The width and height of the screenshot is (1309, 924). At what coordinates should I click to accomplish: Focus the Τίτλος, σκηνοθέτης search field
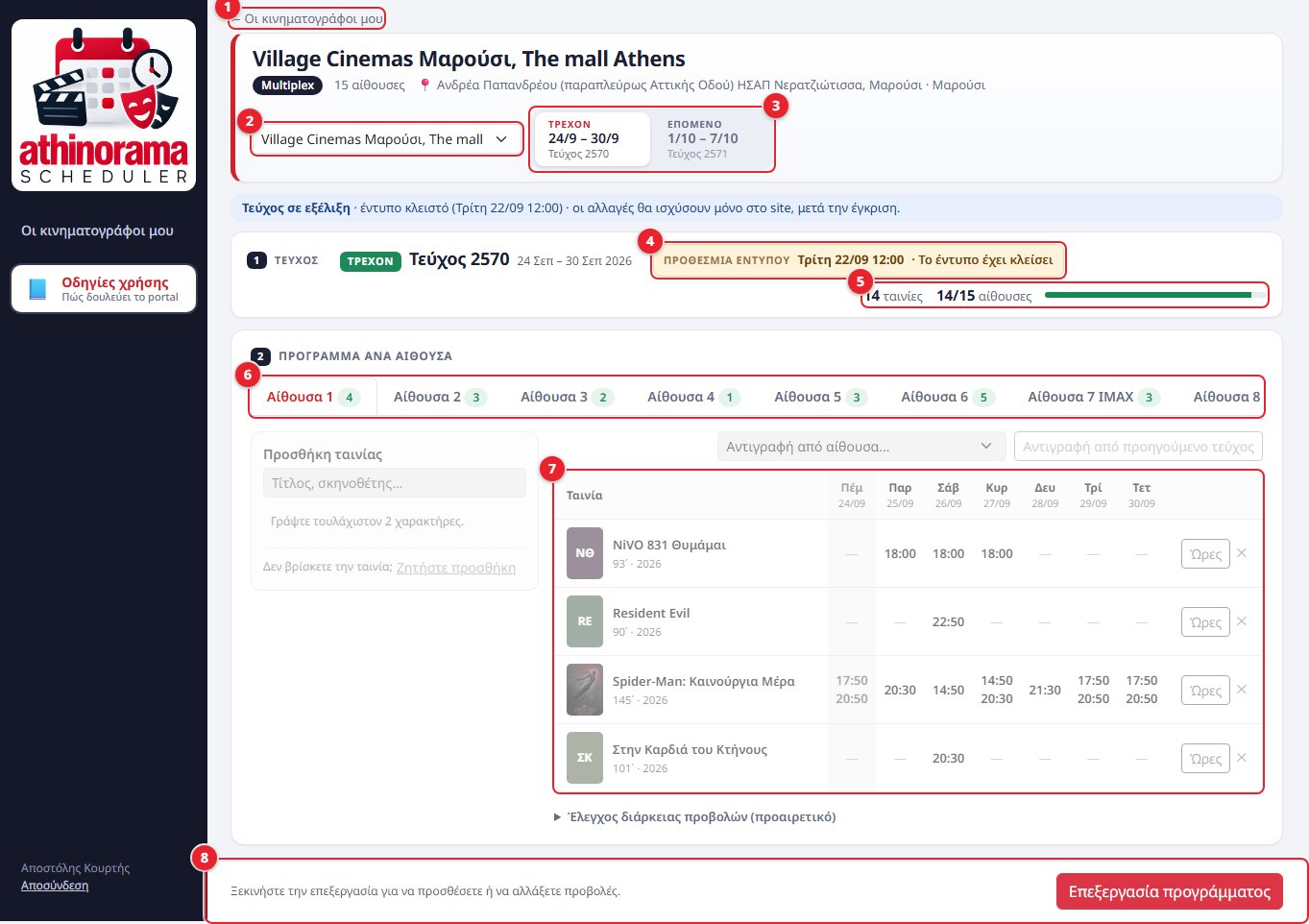click(x=395, y=483)
